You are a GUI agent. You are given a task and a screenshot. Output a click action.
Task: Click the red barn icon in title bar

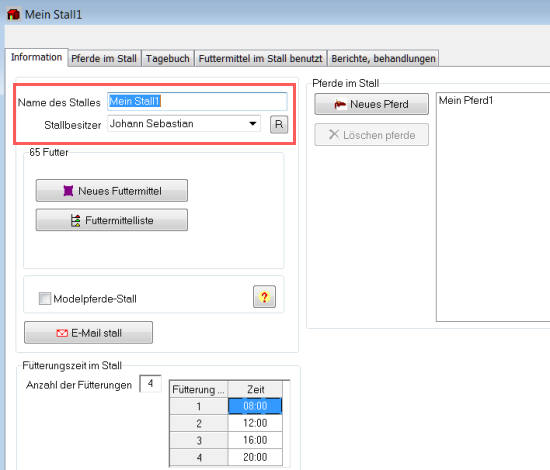click(x=13, y=14)
